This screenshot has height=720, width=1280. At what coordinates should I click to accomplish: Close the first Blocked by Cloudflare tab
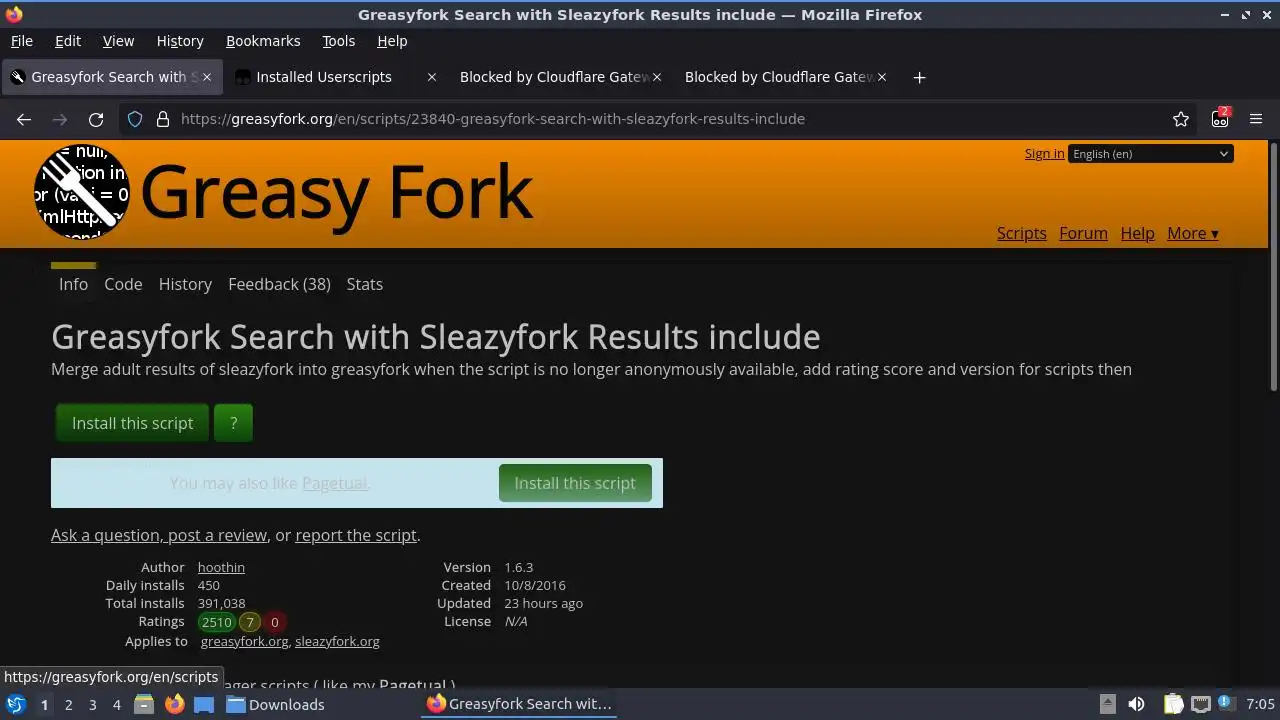tap(657, 77)
